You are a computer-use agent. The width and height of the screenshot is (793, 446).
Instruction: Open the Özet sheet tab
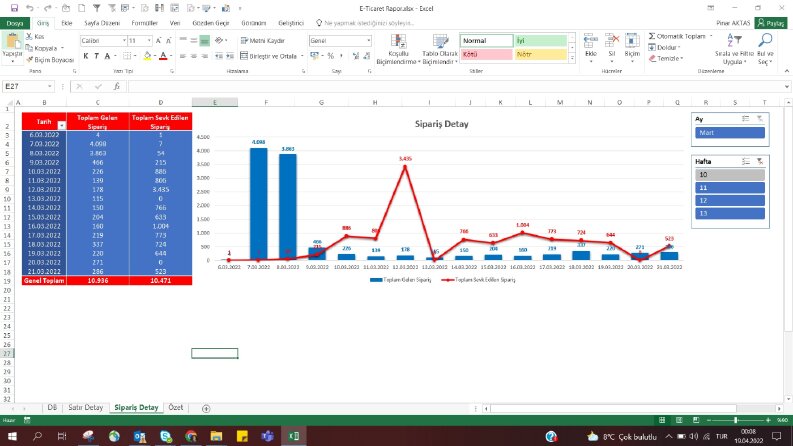[x=175, y=408]
